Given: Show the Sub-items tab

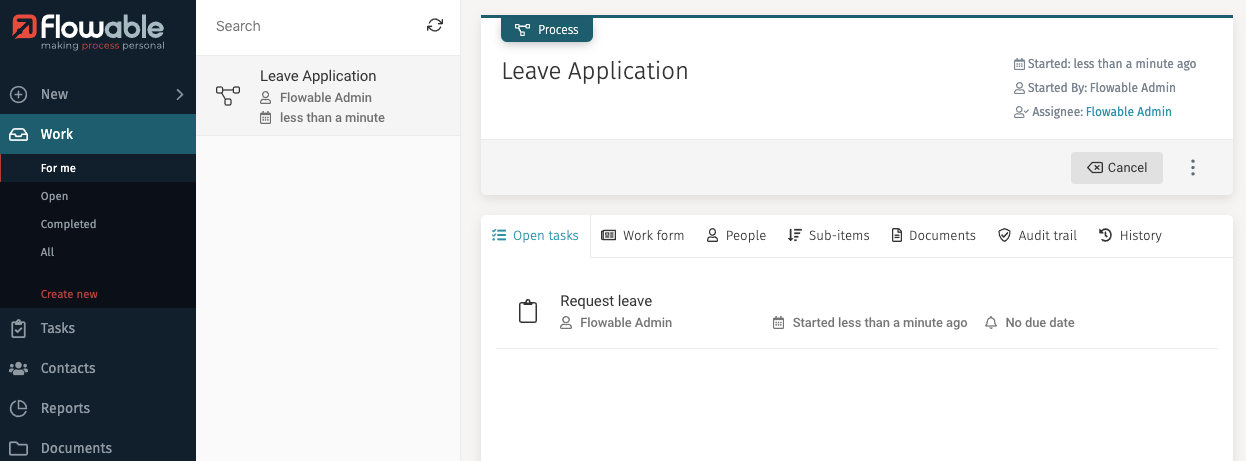Looking at the screenshot, I should tap(828, 236).
